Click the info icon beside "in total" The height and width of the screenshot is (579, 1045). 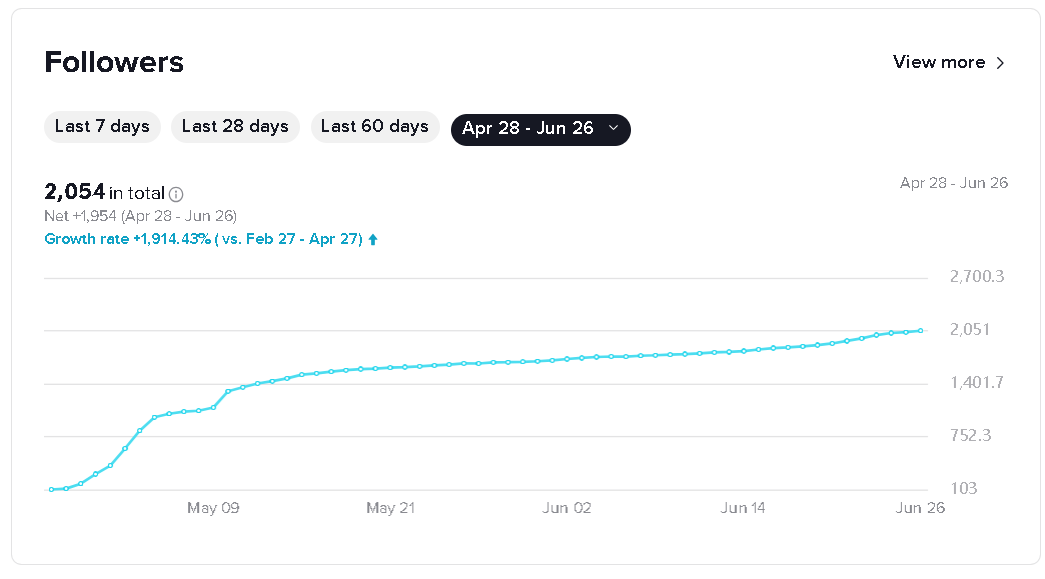click(177, 194)
